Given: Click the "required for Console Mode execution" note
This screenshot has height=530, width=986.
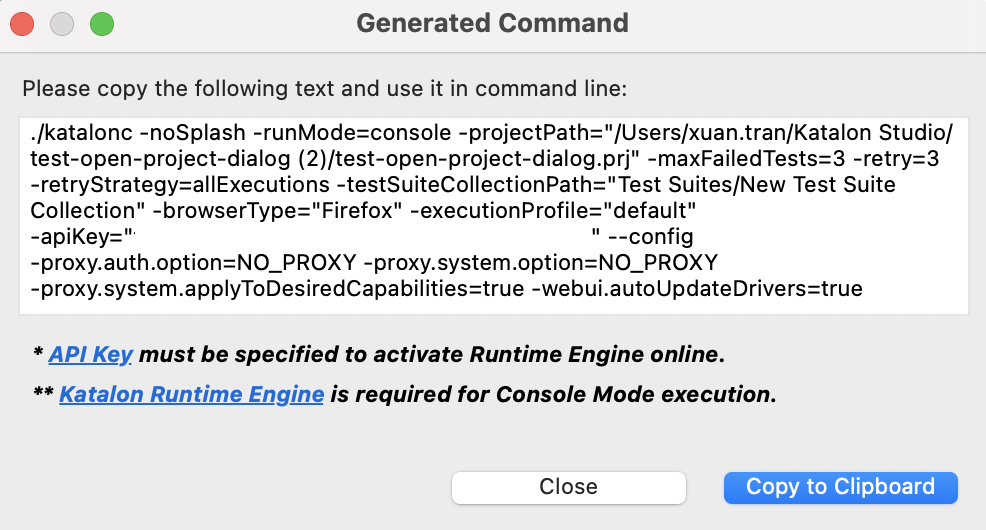Looking at the screenshot, I should coord(553,394).
